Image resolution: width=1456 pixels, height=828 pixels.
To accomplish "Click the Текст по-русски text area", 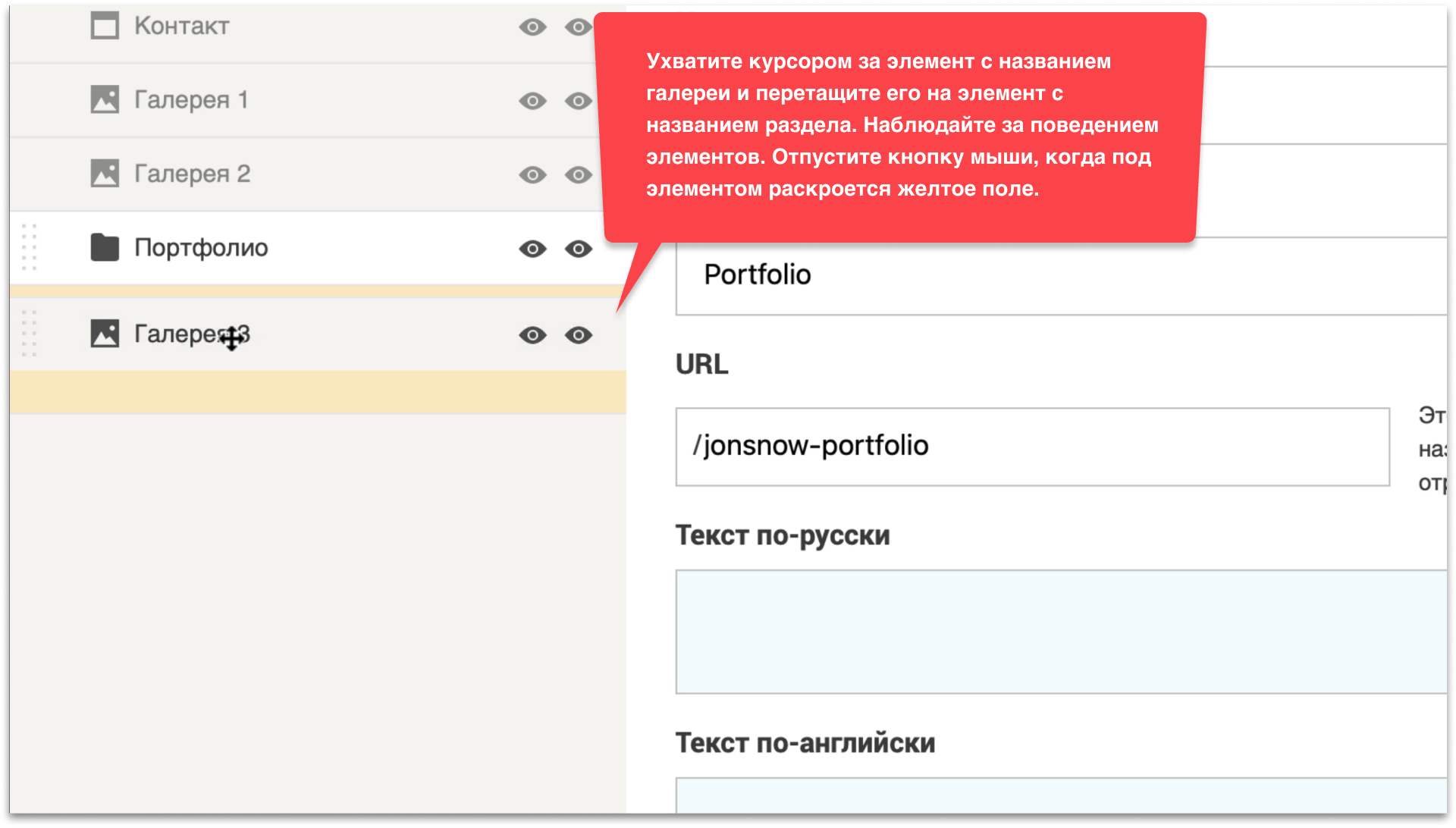I will pos(1062,631).
